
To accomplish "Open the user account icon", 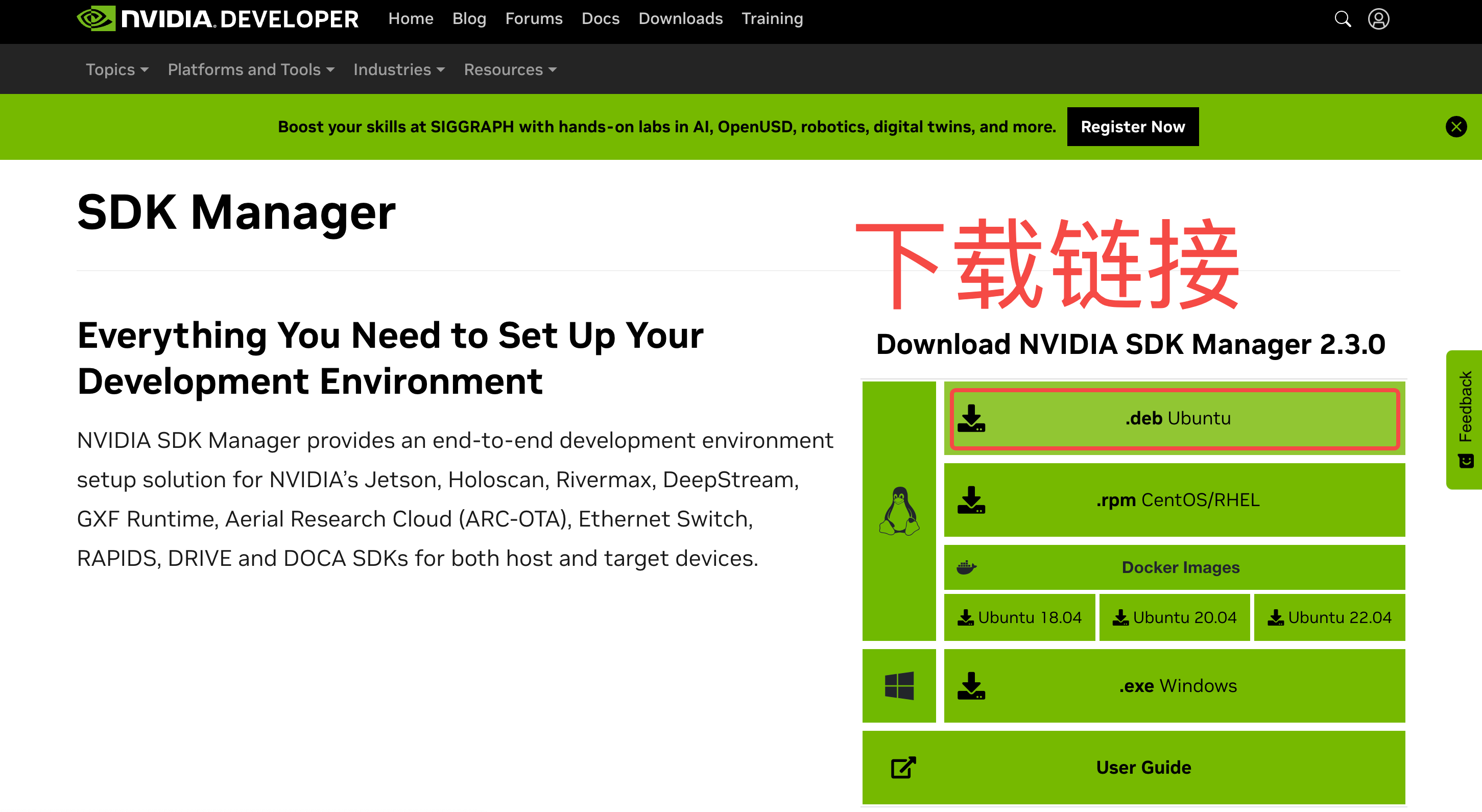I will [x=1378, y=19].
